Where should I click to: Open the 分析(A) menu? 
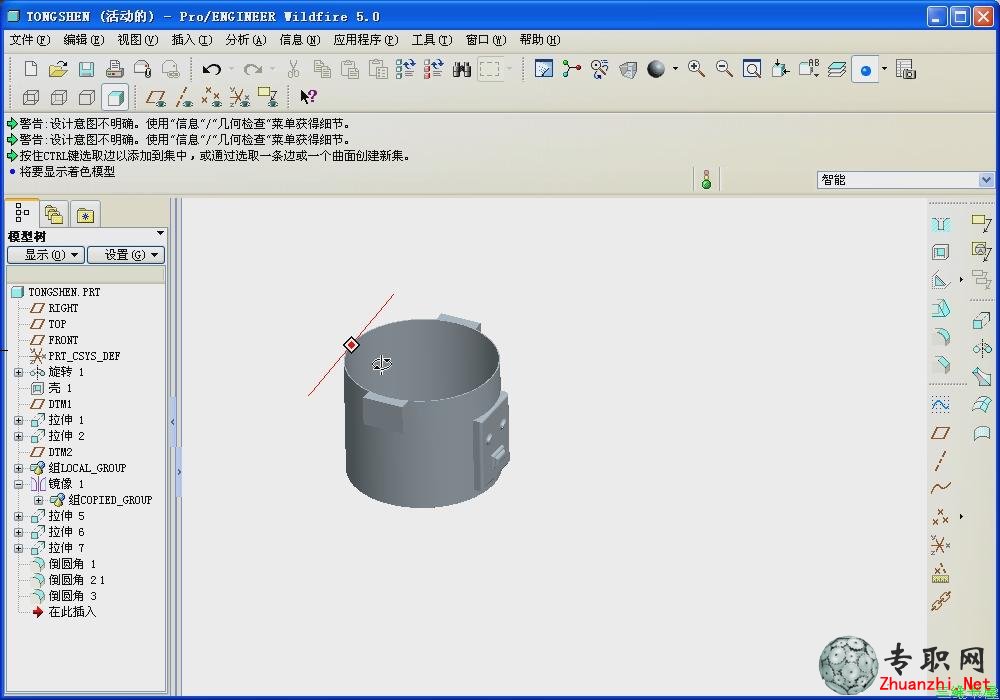[x=246, y=40]
